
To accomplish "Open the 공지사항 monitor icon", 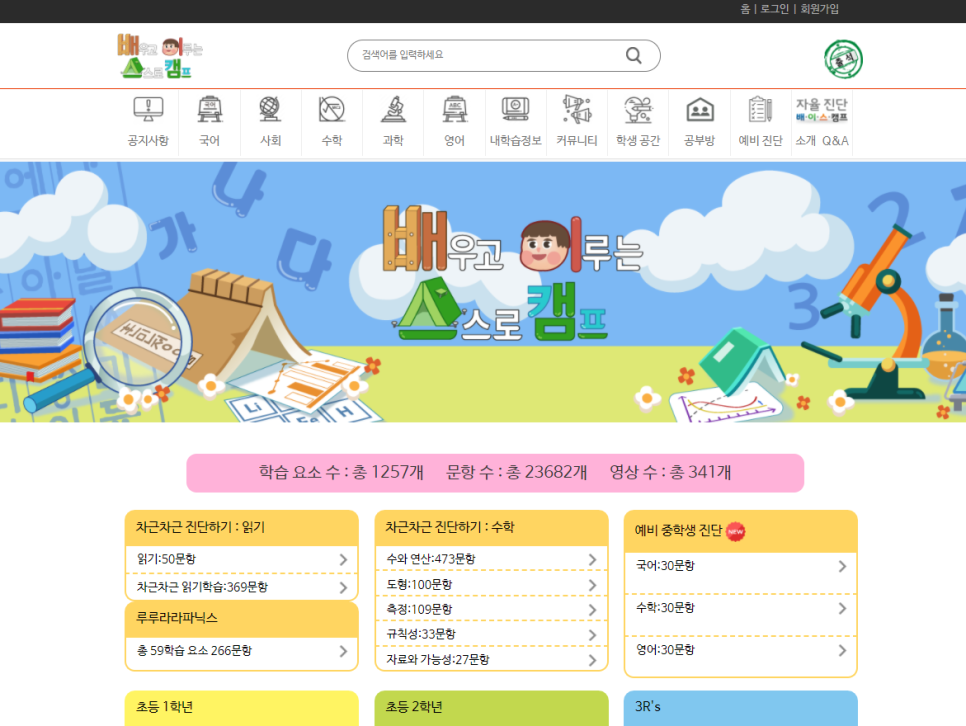I will coord(148,110).
